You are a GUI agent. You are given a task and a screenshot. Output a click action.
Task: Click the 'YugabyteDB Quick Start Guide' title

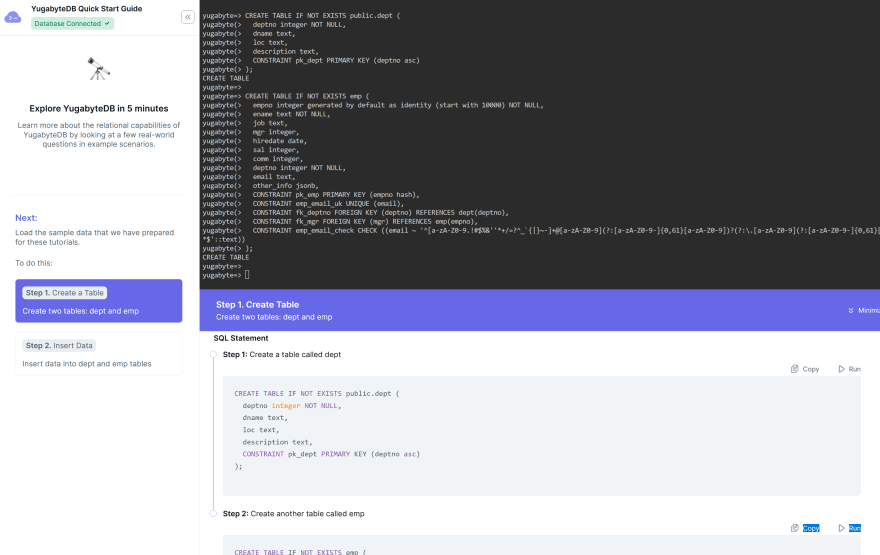pyautogui.click(x=86, y=8)
